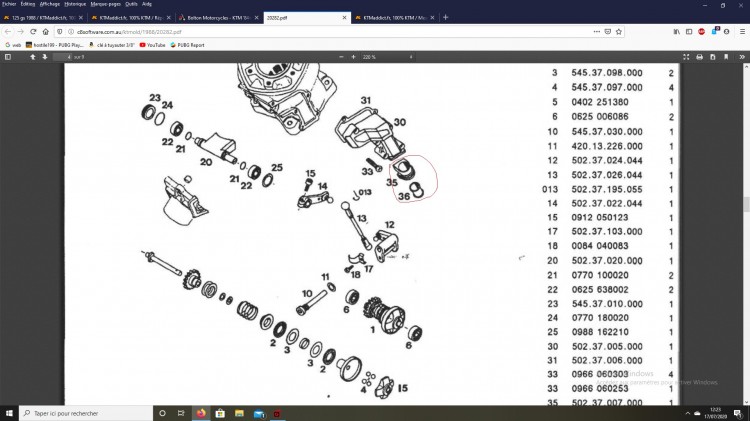This screenshot has height=421, width=750.
Task: Open the Historique menu
Action: pyautogui.click(x=75, y=4)
